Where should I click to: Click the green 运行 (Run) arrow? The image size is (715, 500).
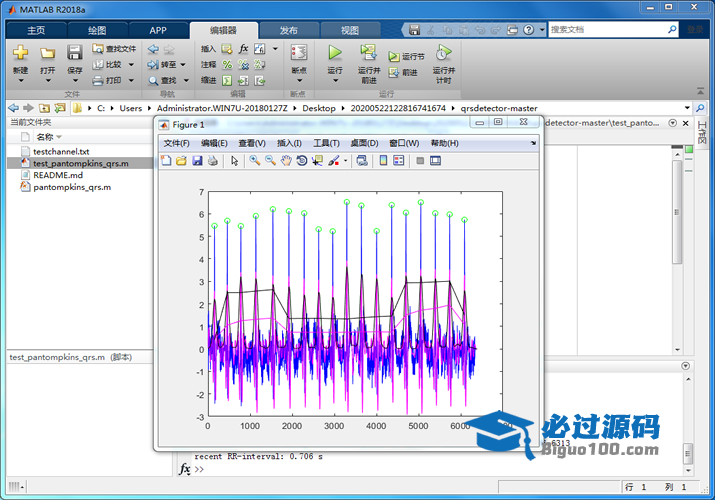pyautogui.click(x=335, y=52)
